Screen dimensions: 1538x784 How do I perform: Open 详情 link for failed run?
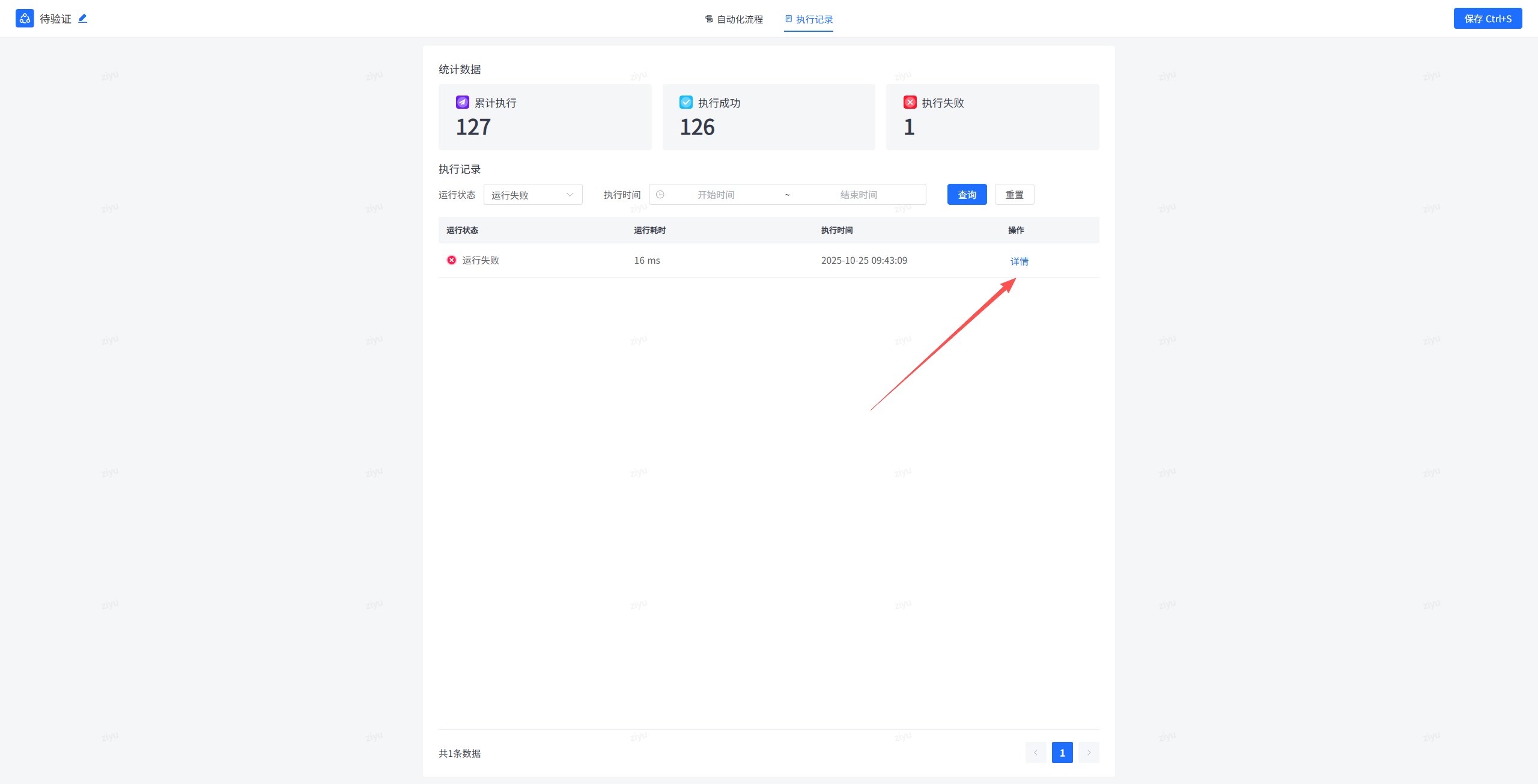pos(1019,261)
